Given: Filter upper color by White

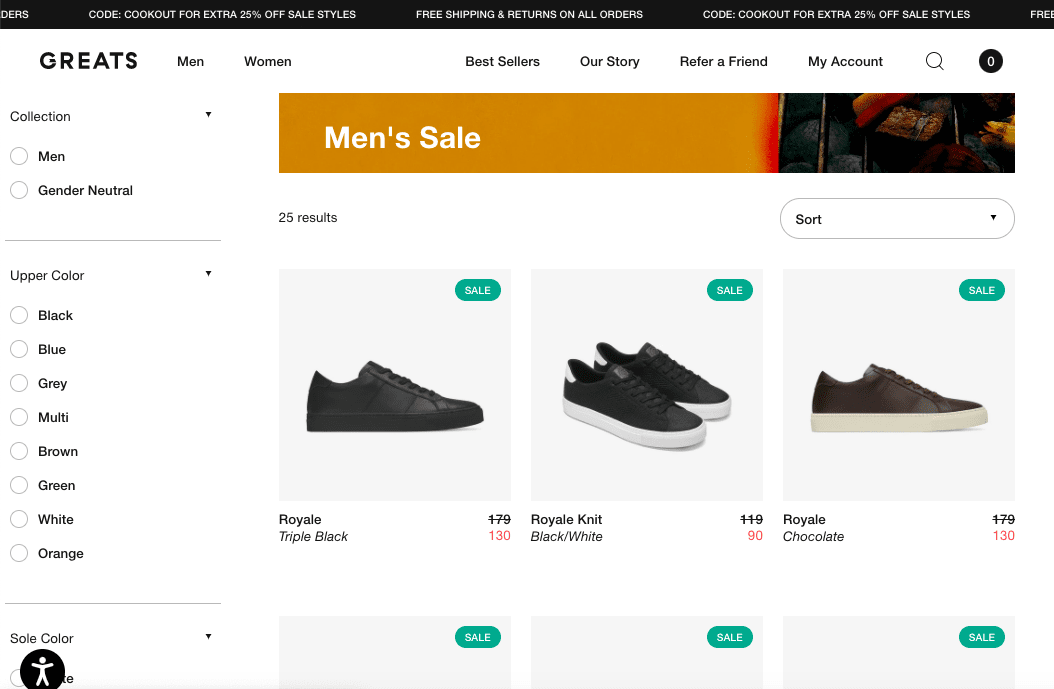Looking at the screenshot, I should coord(19,520).
